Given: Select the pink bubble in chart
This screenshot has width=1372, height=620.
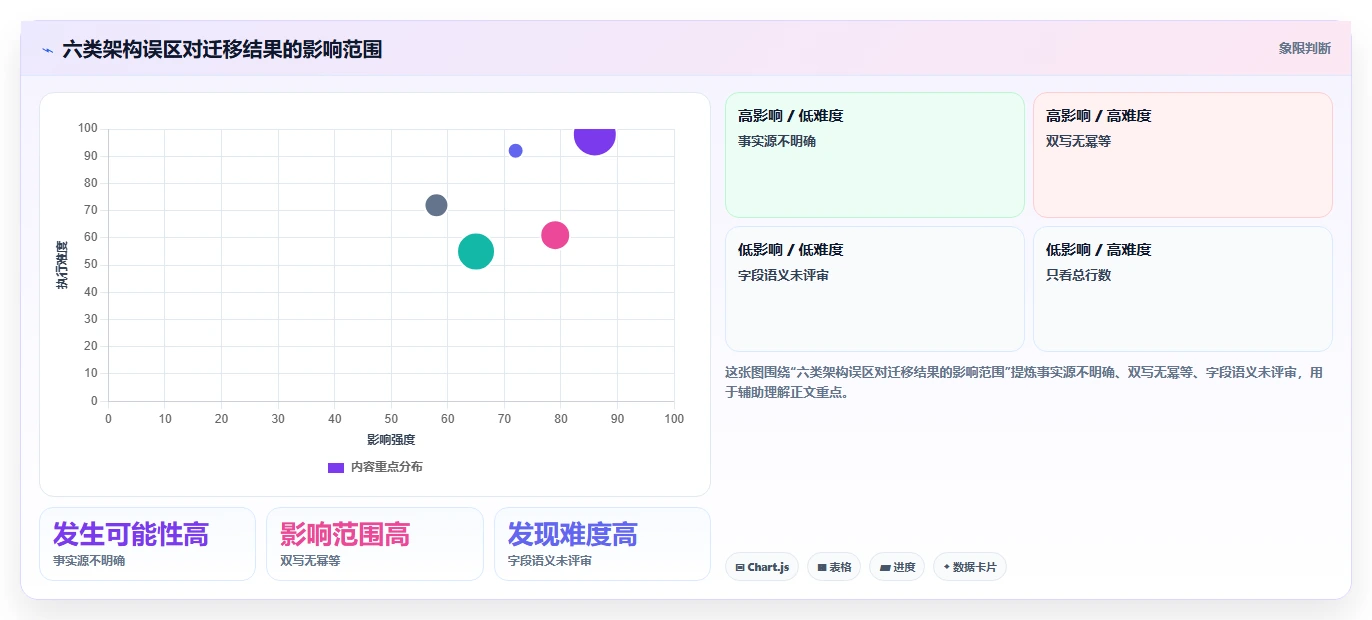Looking at the screenshot, I should tap(555, 235).
